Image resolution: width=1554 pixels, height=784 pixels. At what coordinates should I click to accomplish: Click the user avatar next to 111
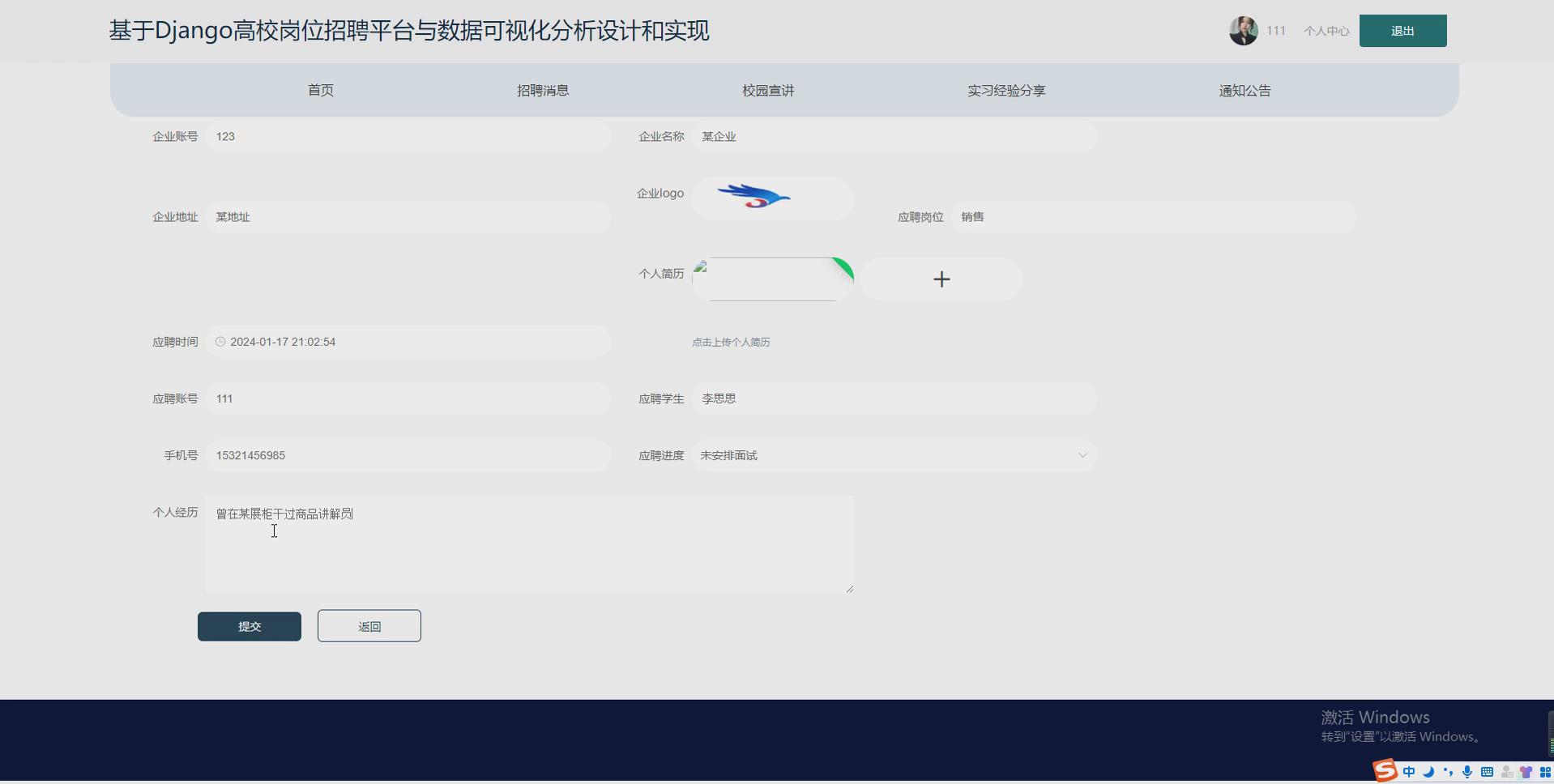1242,30
